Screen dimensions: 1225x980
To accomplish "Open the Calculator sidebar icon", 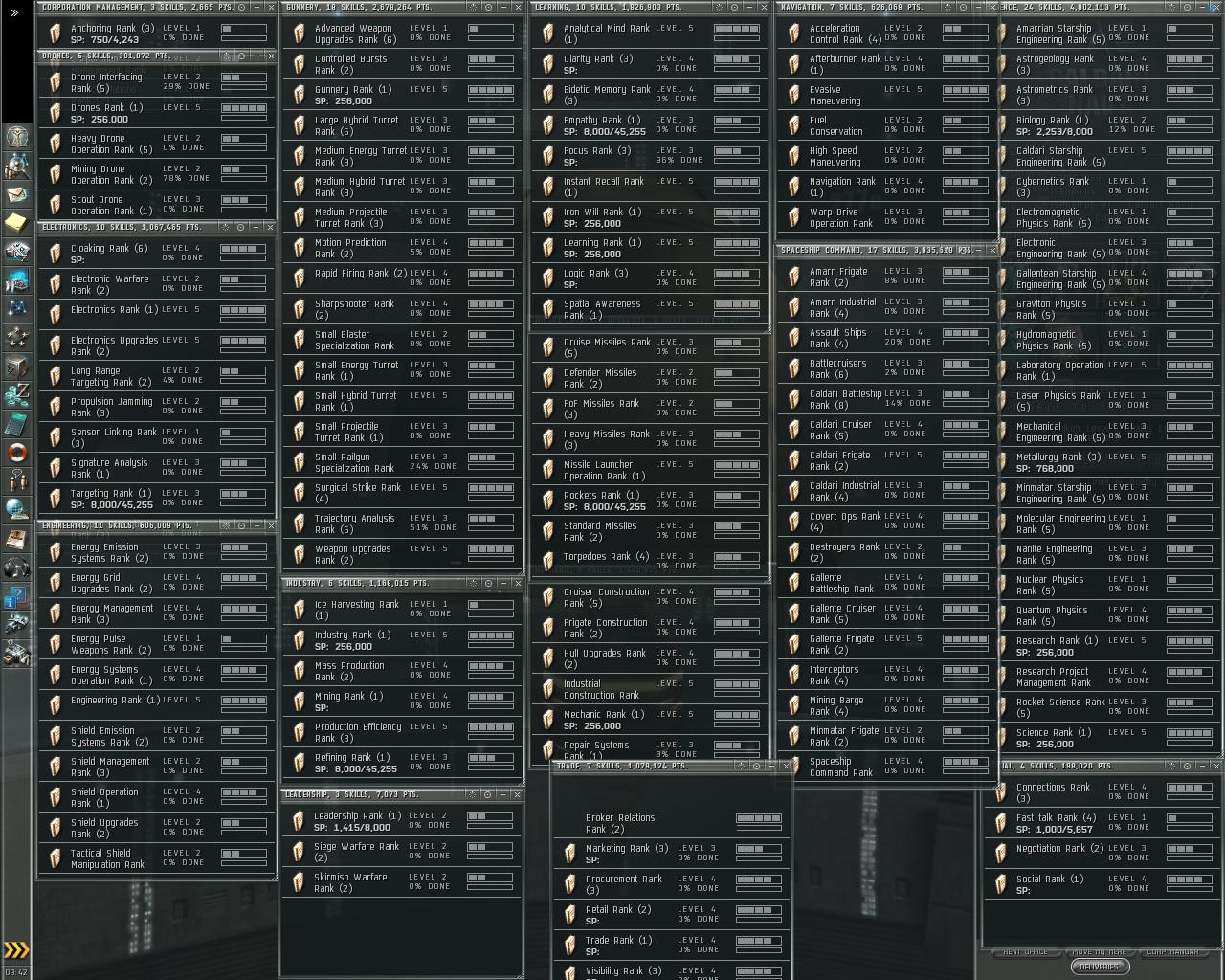I will tap(16, 424).
